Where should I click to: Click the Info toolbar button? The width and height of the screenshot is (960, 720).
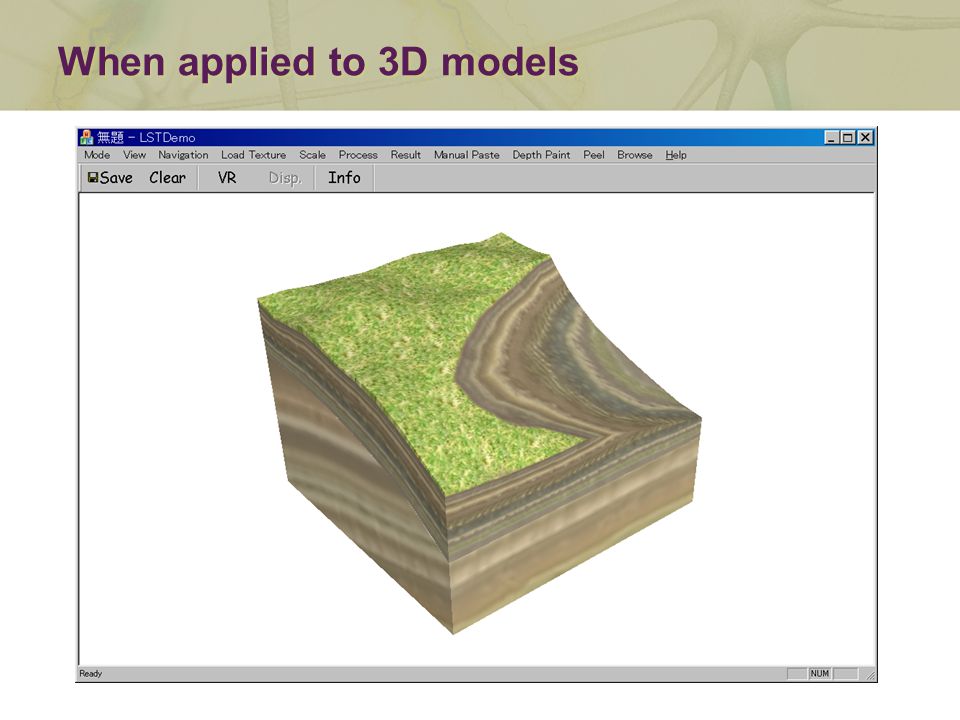pos(344,178)
